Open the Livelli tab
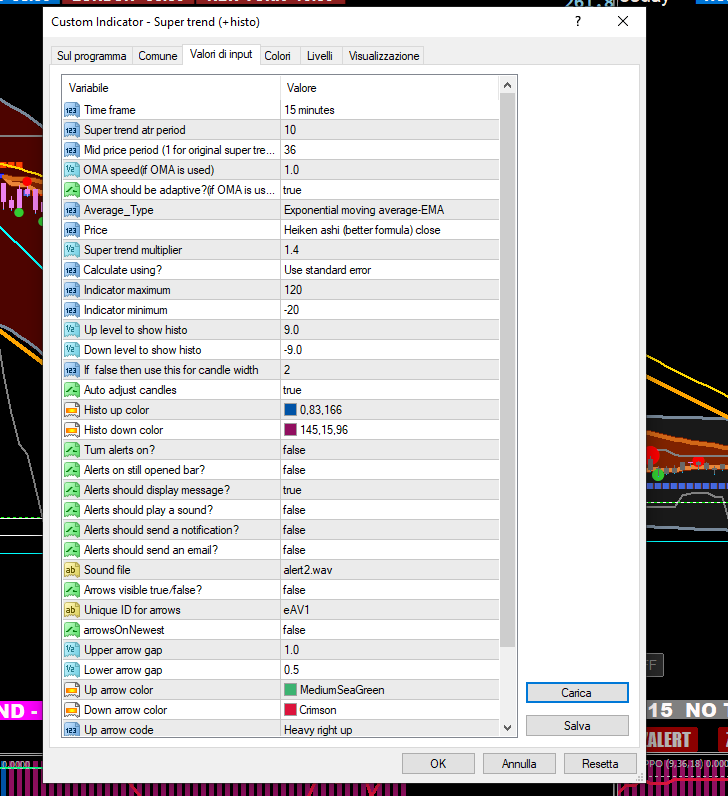 pos(320,56)
